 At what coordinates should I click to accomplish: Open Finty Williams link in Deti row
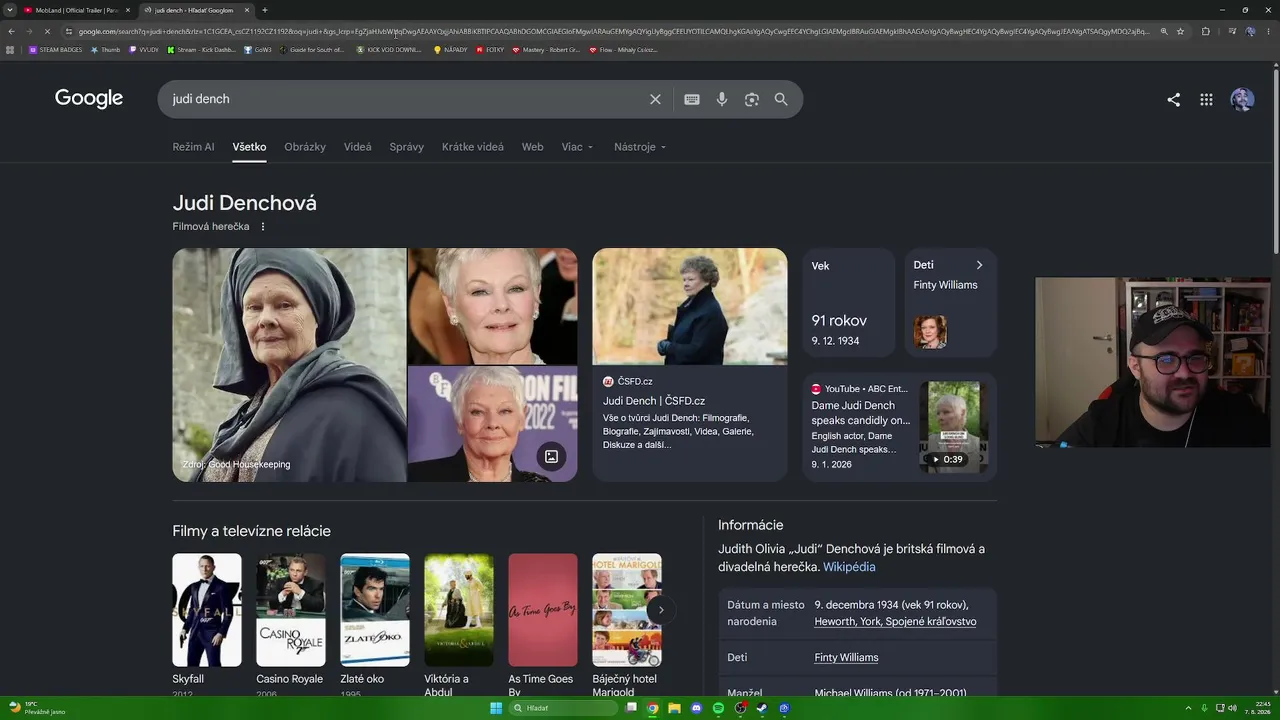[846, 658]
